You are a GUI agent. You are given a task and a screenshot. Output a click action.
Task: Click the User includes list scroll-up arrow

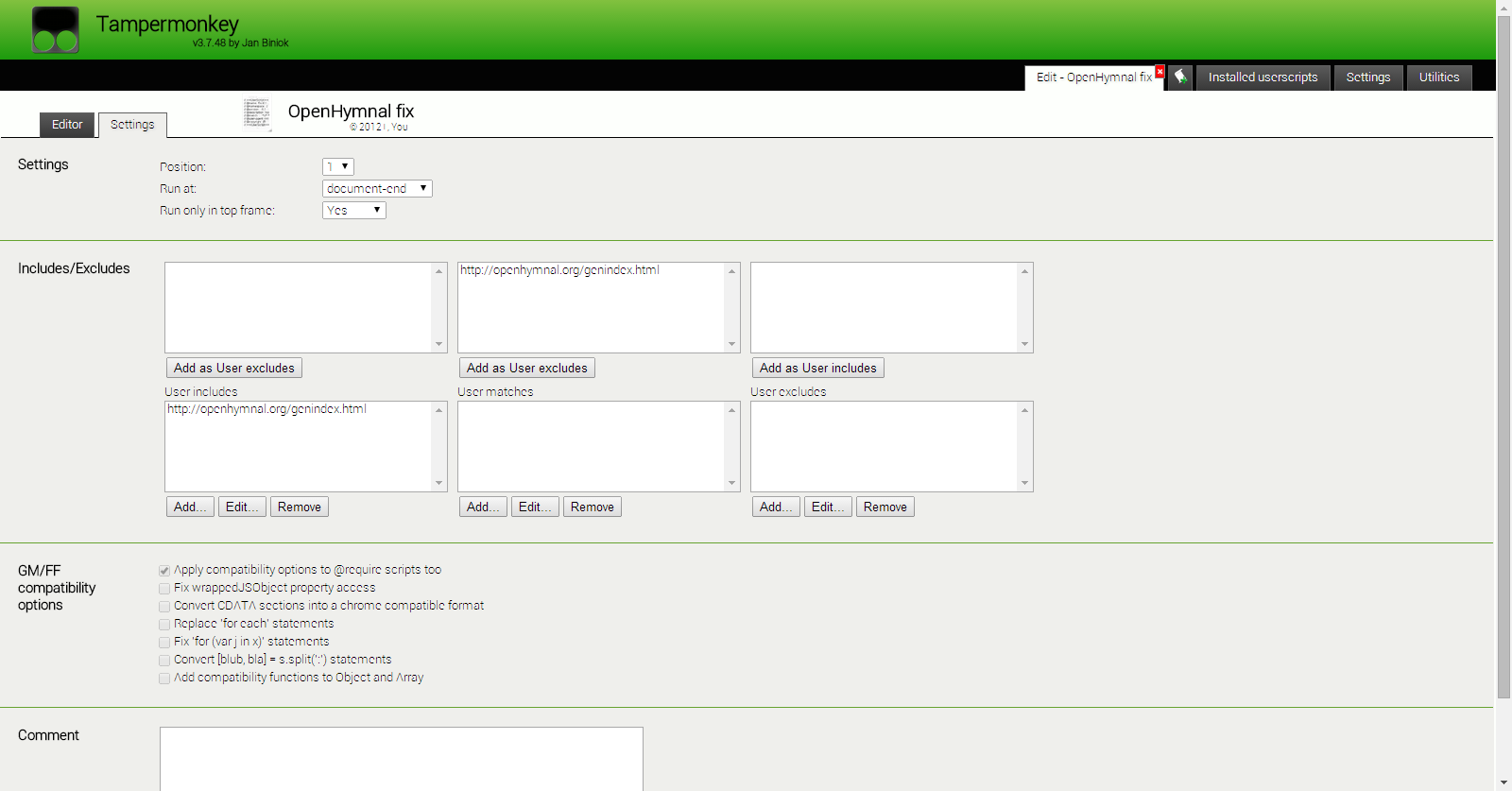(x=438, y=410)
